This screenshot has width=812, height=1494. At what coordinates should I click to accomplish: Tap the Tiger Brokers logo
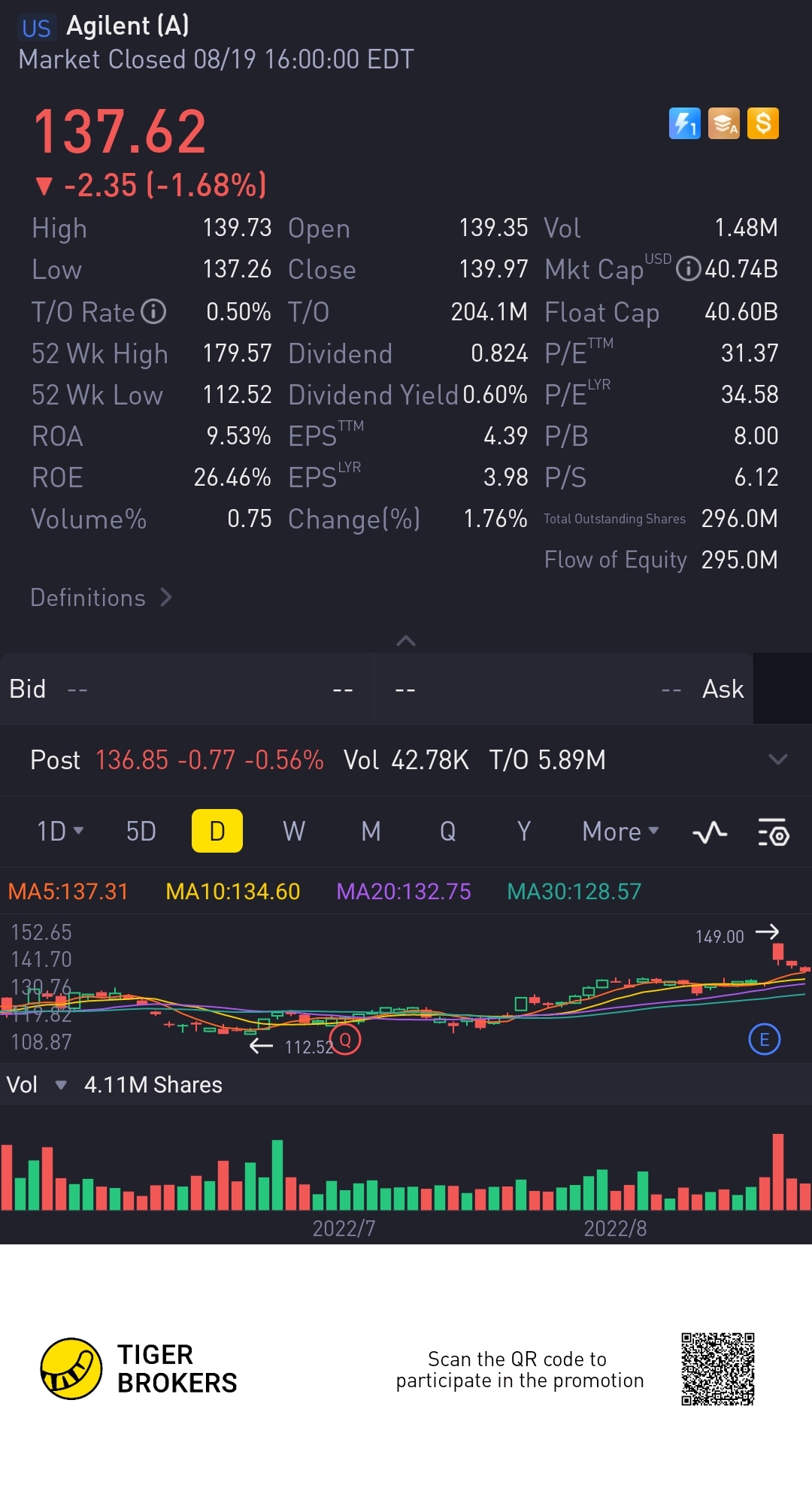point(139,1368)
